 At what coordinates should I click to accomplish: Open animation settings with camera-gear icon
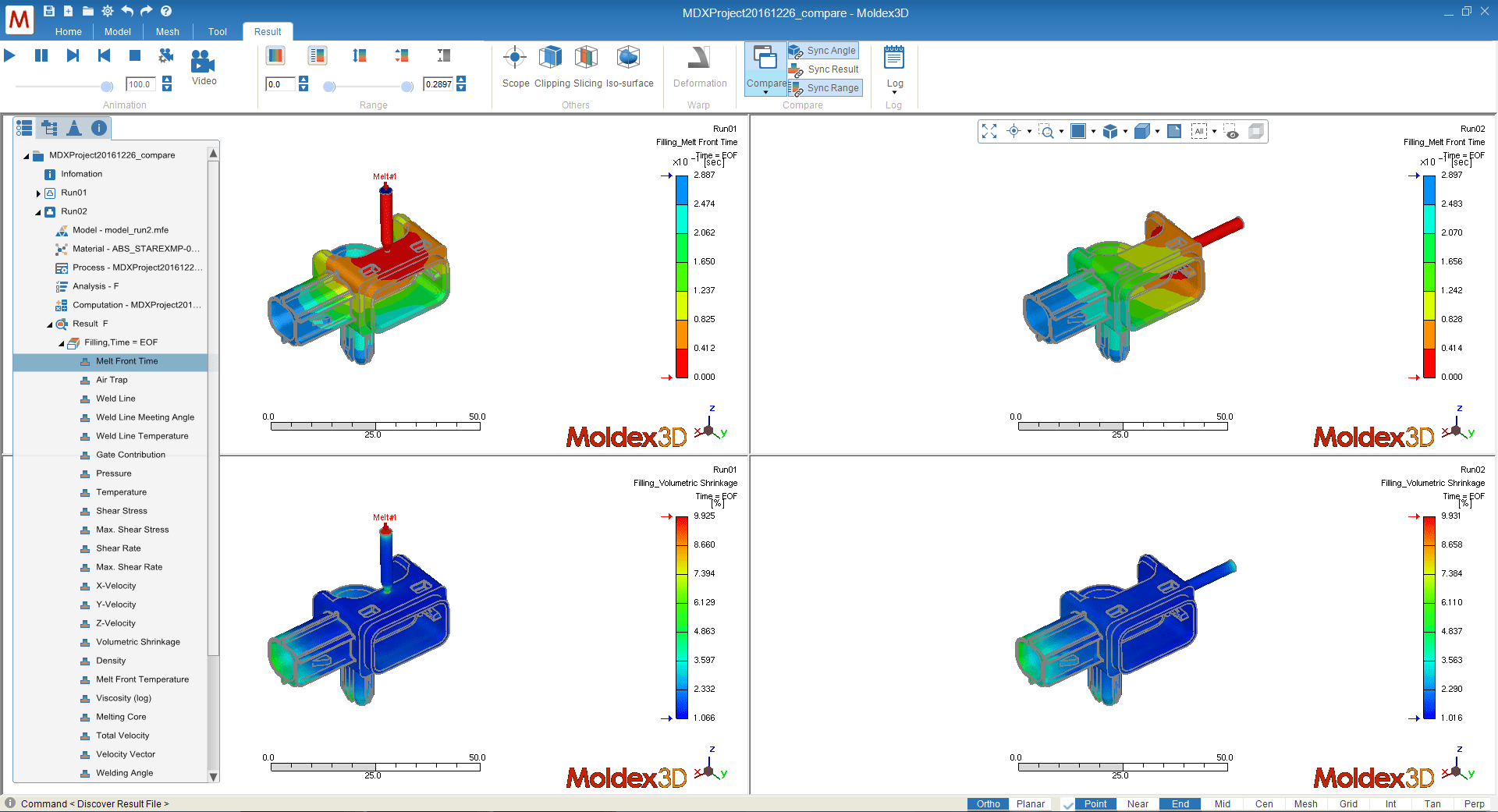coord(166,55)
